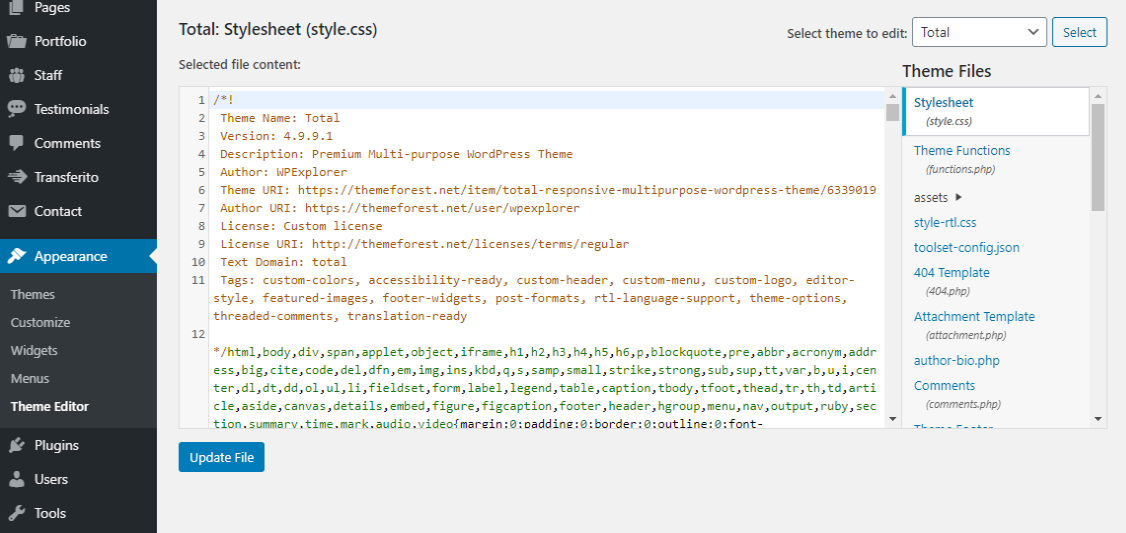This screenshot has width=1126, height=533.
Task: Expand the assets folder in Theme Files
Action: point(937,198)
